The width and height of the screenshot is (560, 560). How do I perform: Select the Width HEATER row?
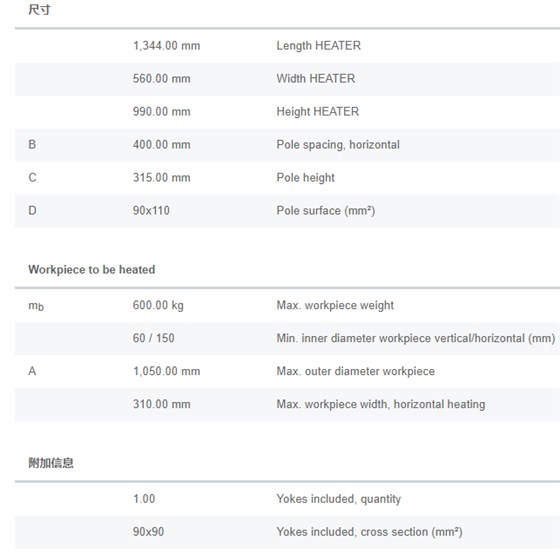[287, 79]
